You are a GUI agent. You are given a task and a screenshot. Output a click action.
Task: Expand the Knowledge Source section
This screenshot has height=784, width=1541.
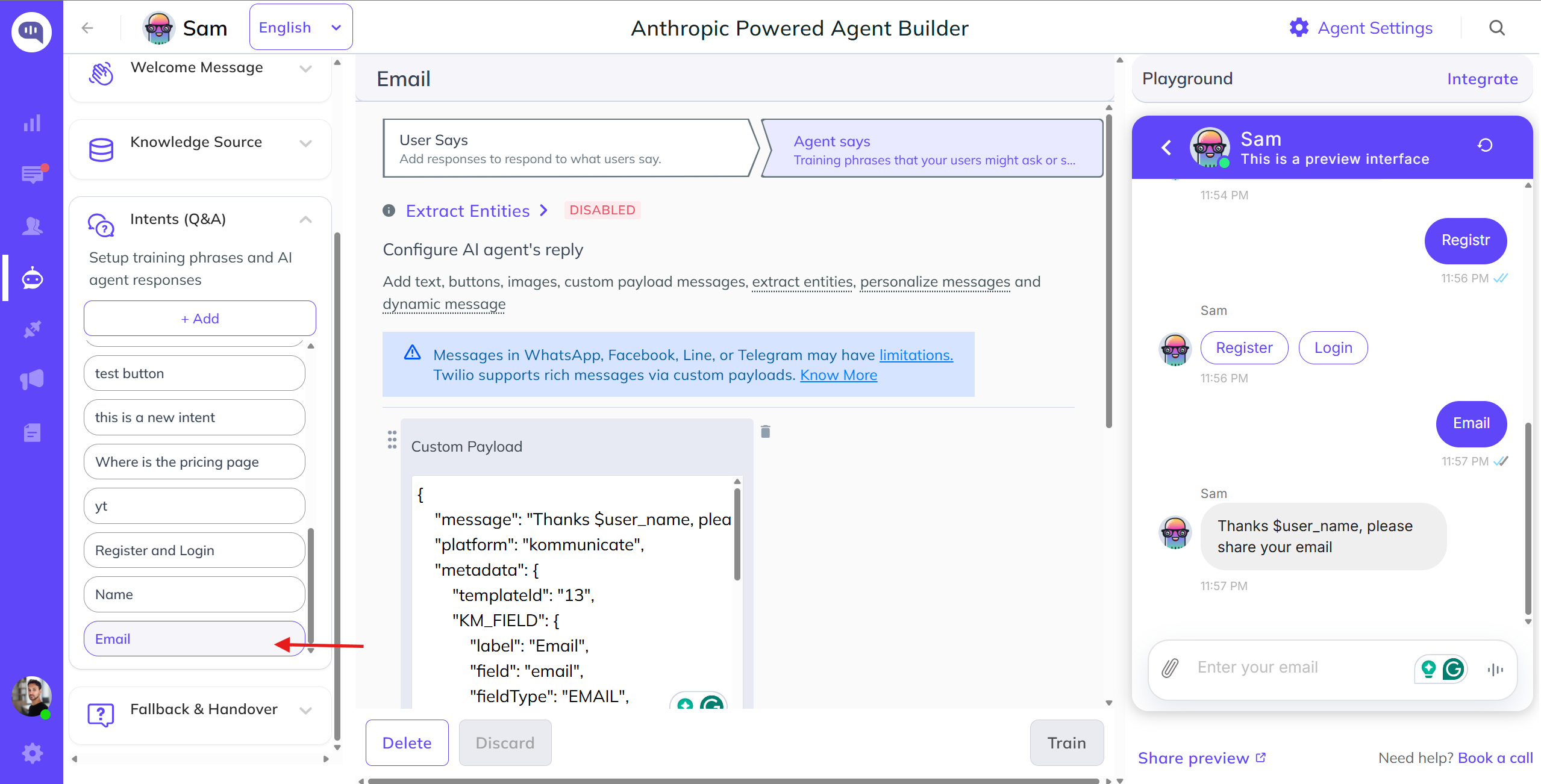pos(306,143)
